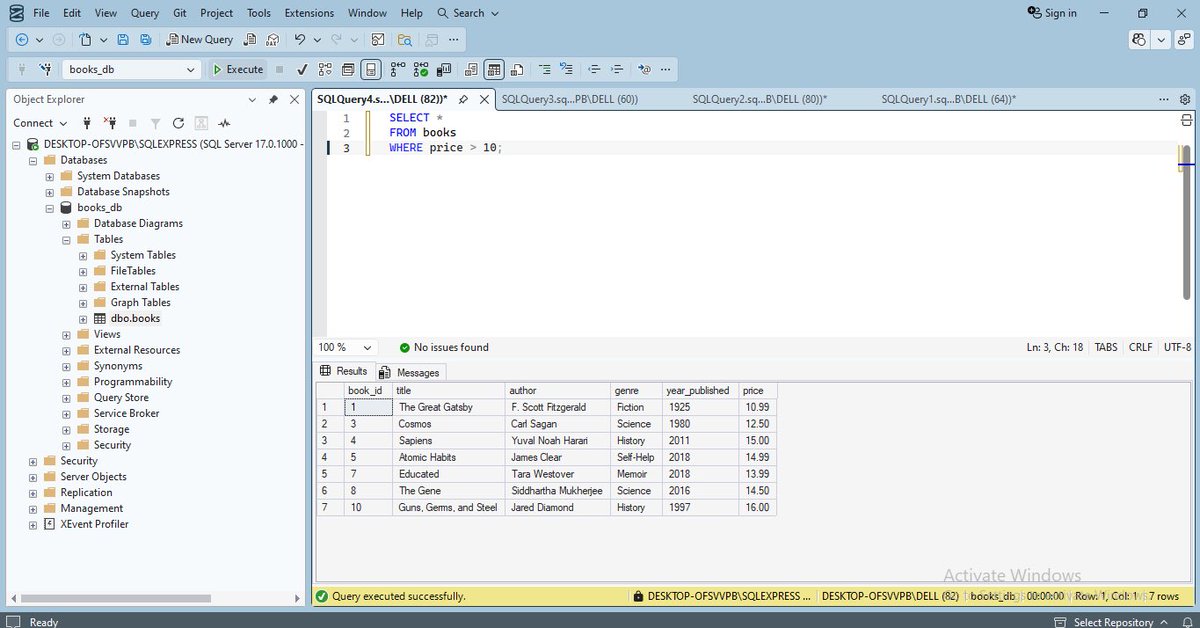Click the Increase Indent icon
This screenshot has width=1200, height=628.
pyautogui.click(x=617, y=69)
